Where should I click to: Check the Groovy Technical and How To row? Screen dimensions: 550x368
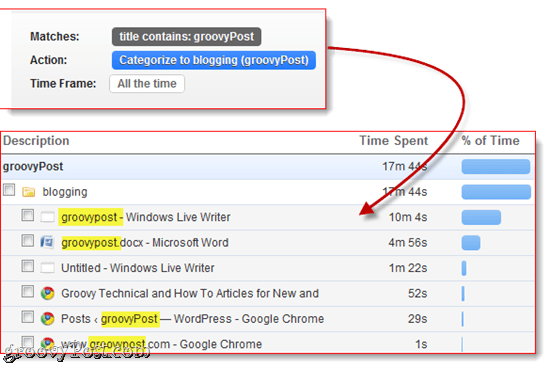coord(28,292)
